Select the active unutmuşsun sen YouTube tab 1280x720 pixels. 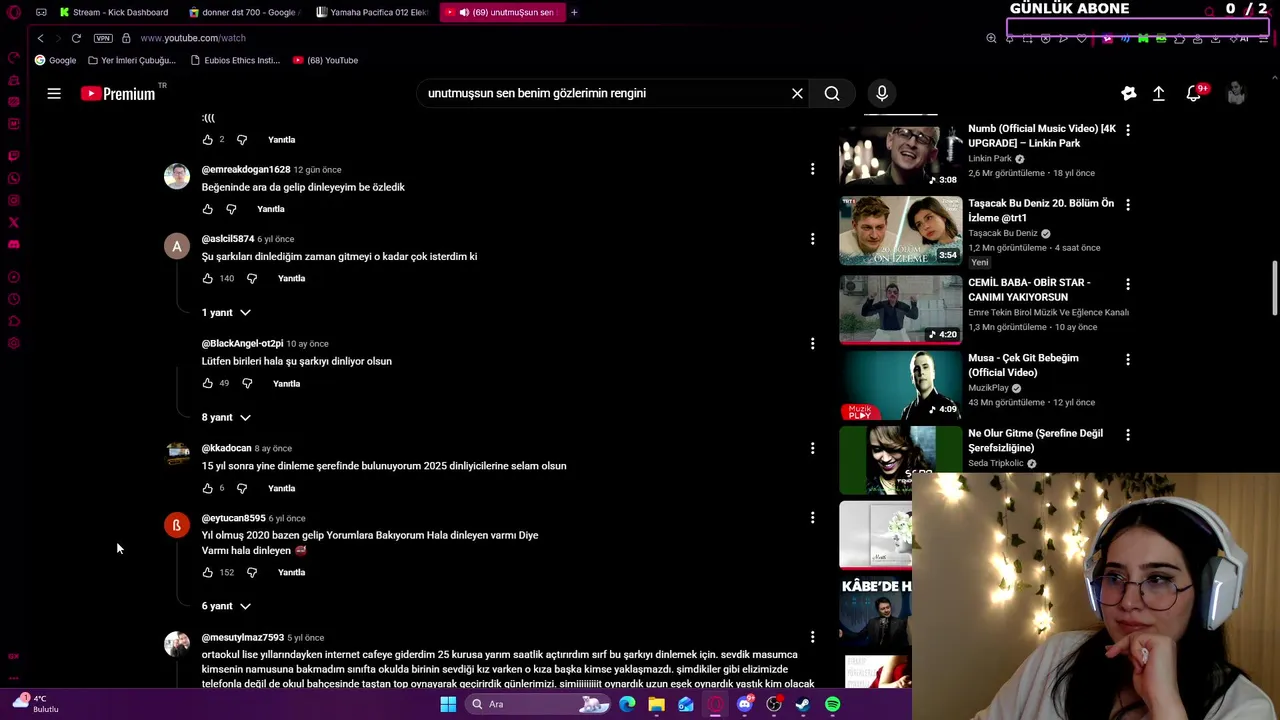(x=501, y=12)
